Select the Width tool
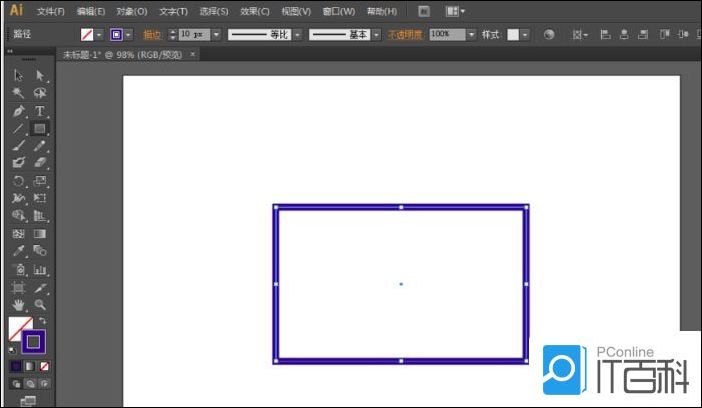The width and height of the screenshot is (702, 408). click(x=18, y=198)
